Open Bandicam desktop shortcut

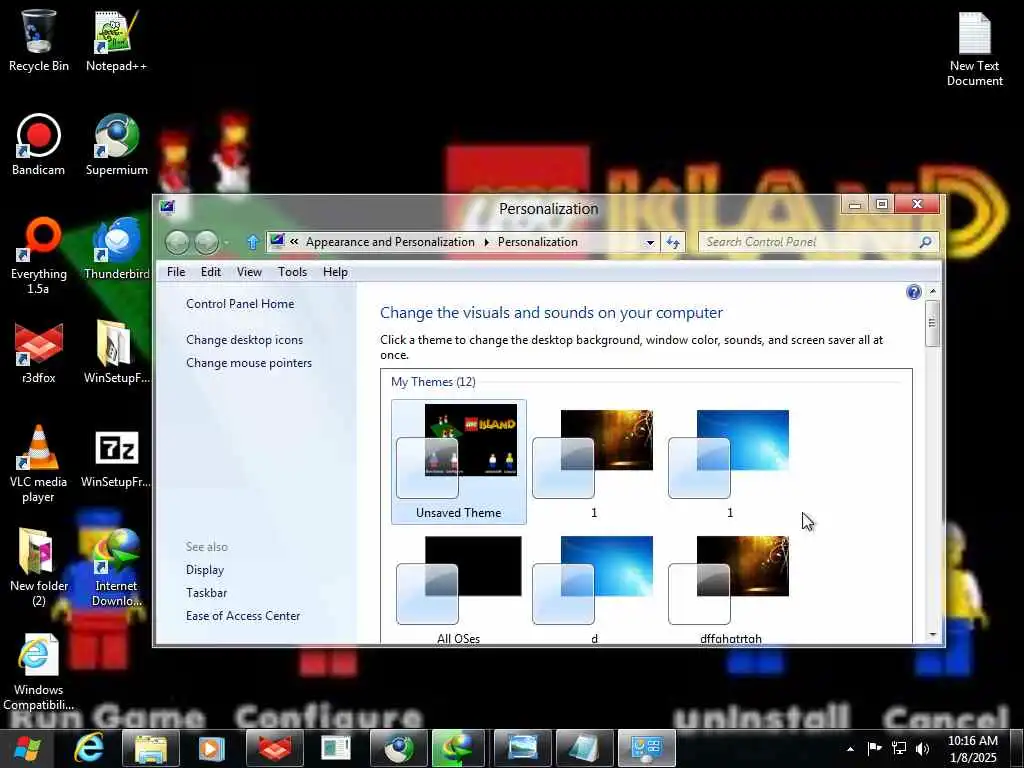coord(39,145)
